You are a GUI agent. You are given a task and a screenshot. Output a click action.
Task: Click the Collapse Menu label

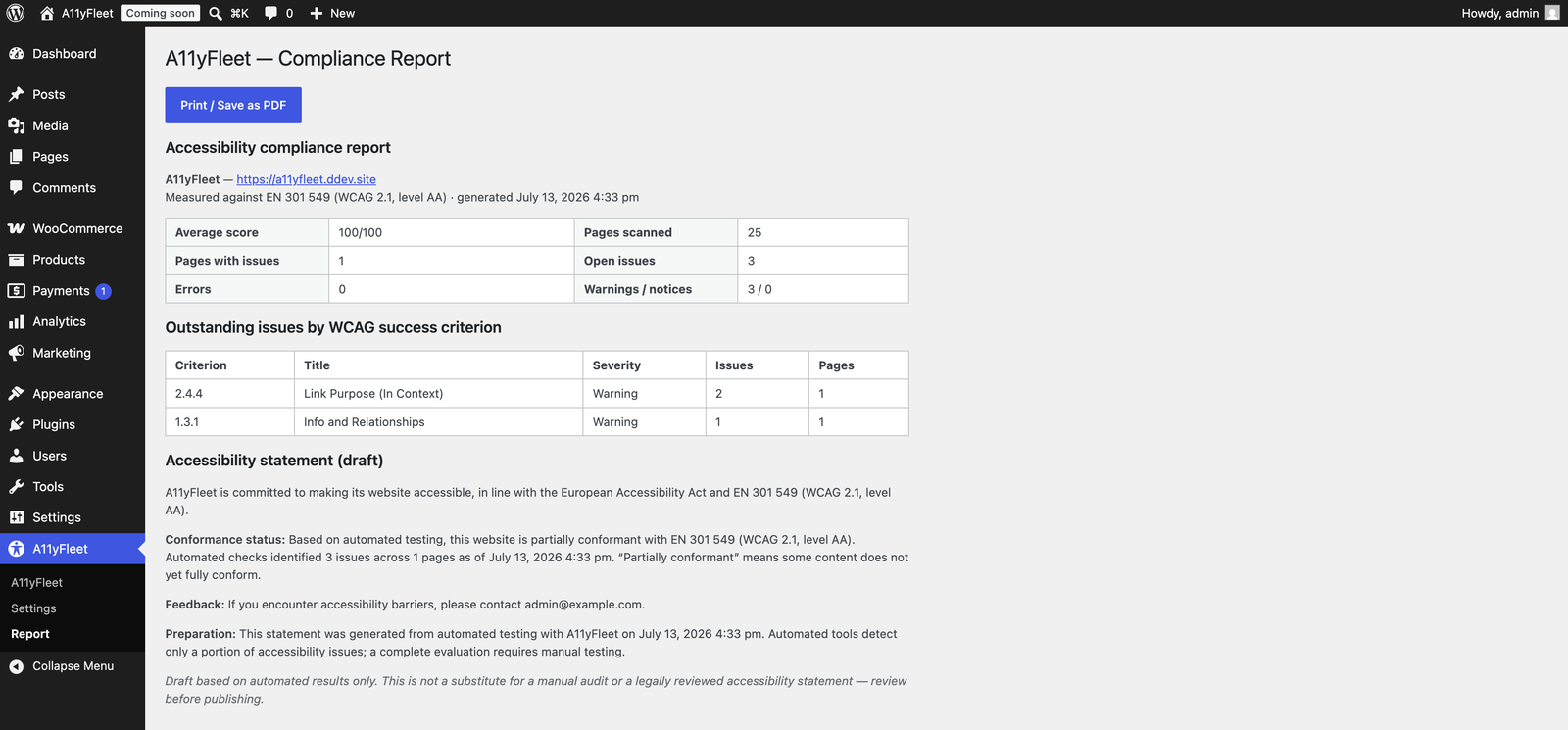point(73,666)
